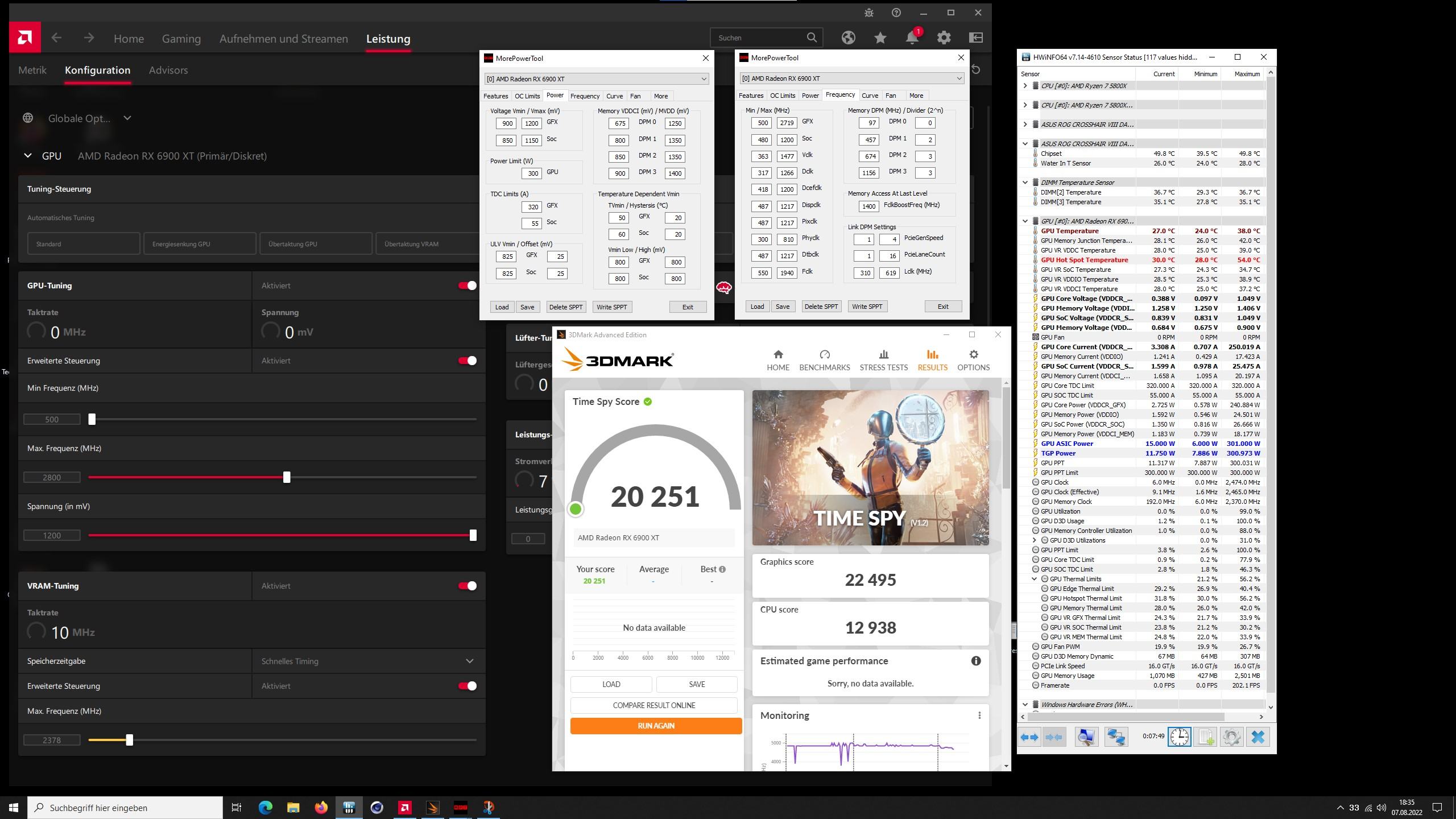Image resolution: width=1456 pixels, height=819 pixels.
Task: Click AMD Software sidebar layout icon
Action: coord(976,38)
